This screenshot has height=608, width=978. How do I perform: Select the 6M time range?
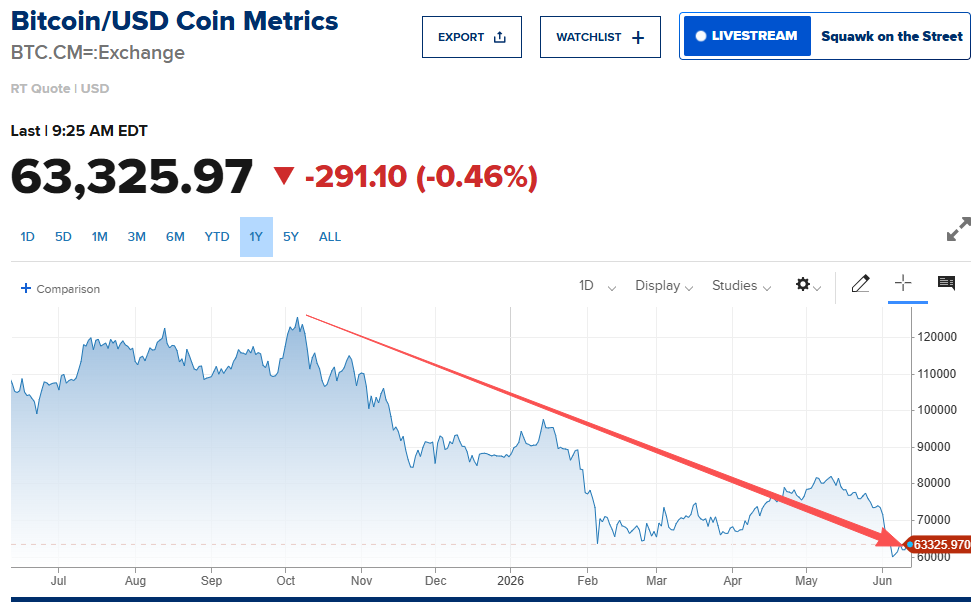tap(175, 237)
